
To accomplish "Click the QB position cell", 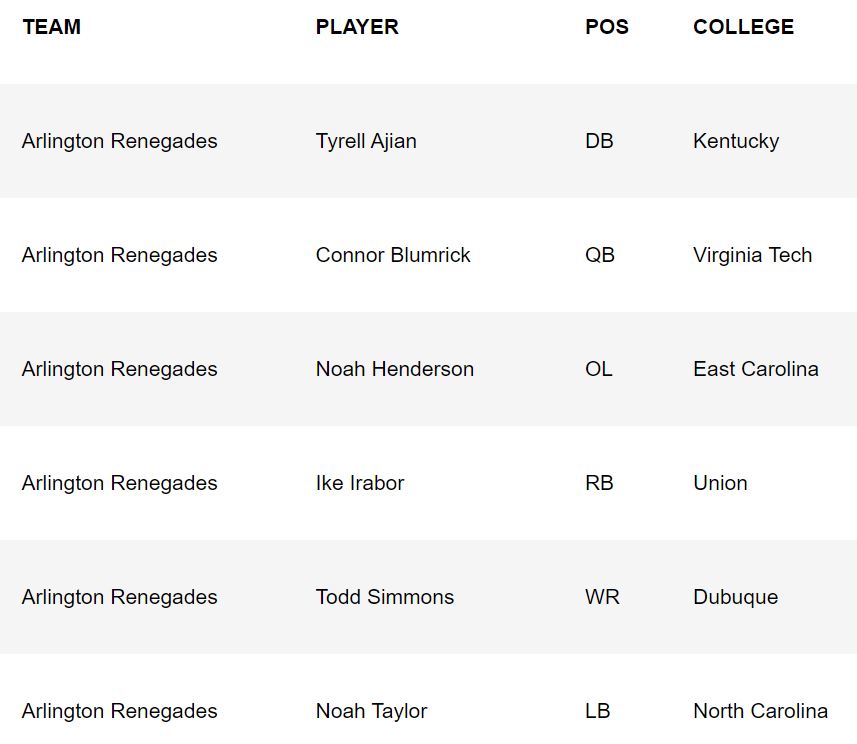I will [x=600, y=255].
